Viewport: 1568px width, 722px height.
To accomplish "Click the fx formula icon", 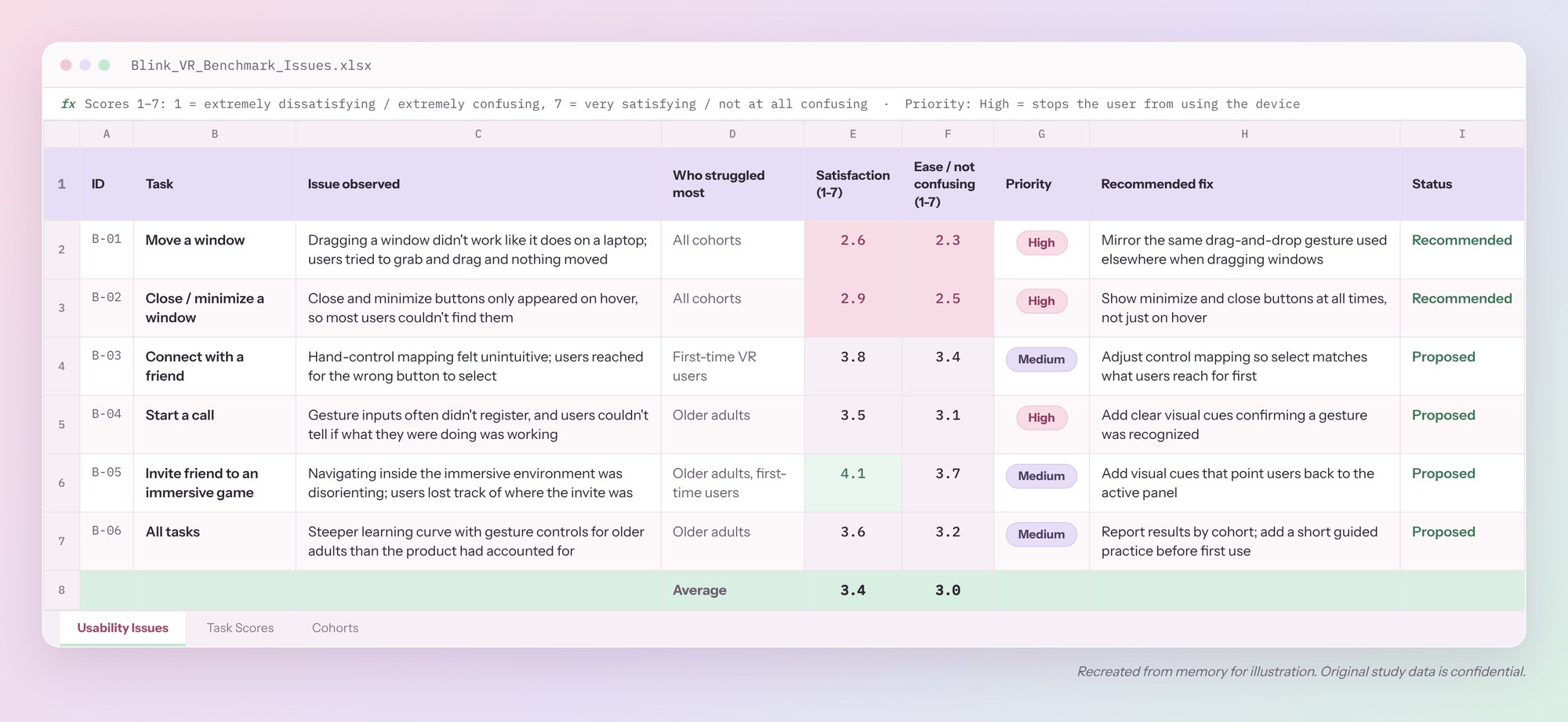I will click(x=68, y=104).
